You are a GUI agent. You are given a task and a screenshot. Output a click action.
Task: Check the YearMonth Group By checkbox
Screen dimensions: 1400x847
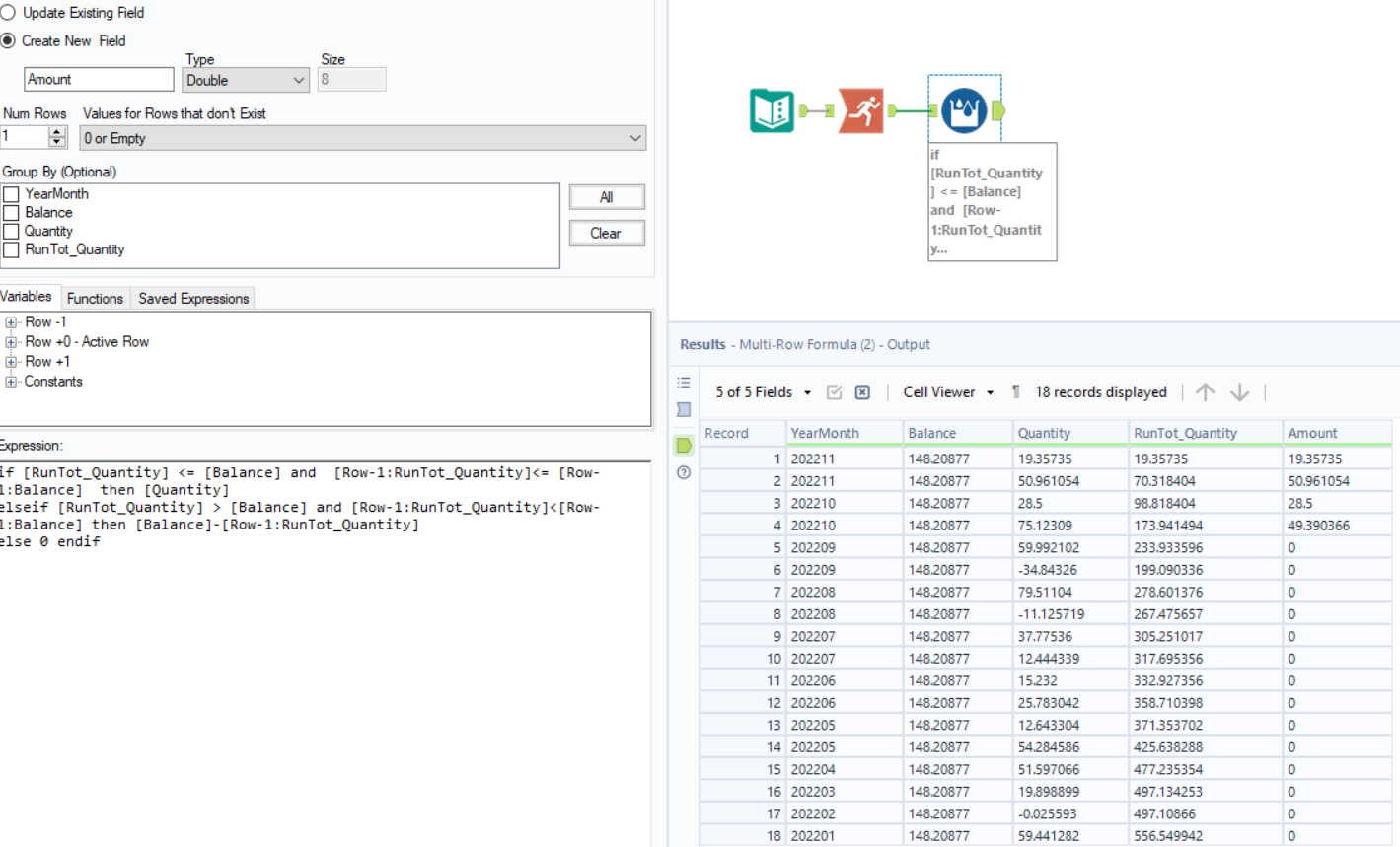[11, 193]
